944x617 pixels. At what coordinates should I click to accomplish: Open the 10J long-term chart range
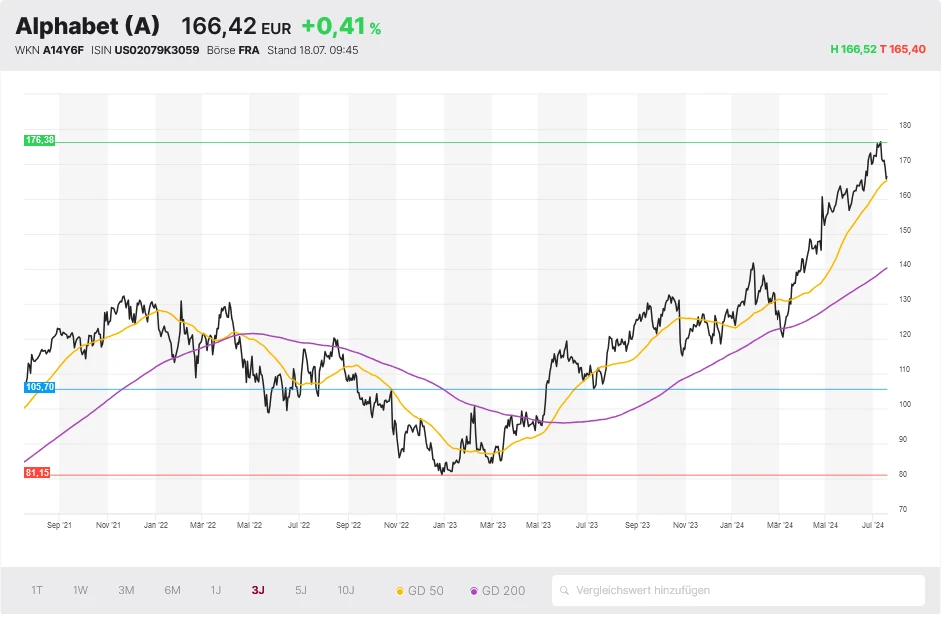point(345,590)
